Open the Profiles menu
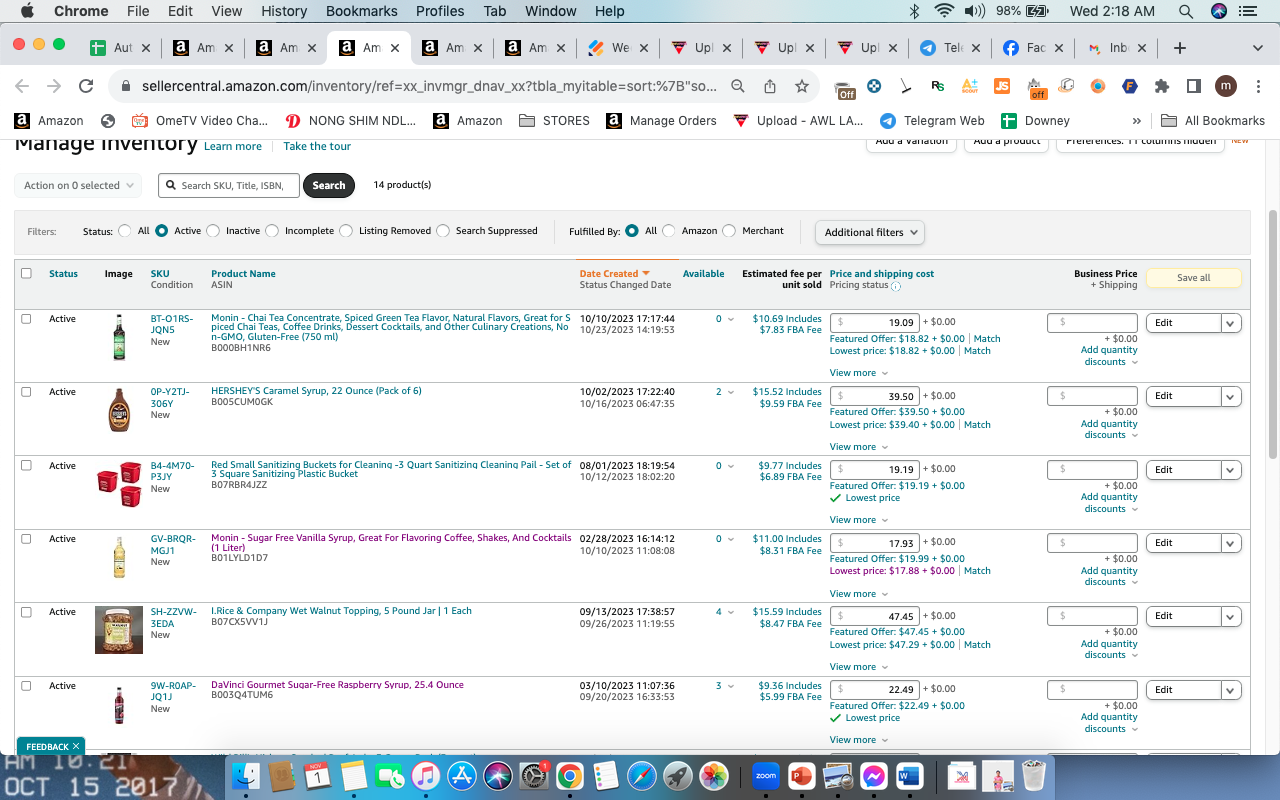 pyautogui.click(x=440, y=11)
